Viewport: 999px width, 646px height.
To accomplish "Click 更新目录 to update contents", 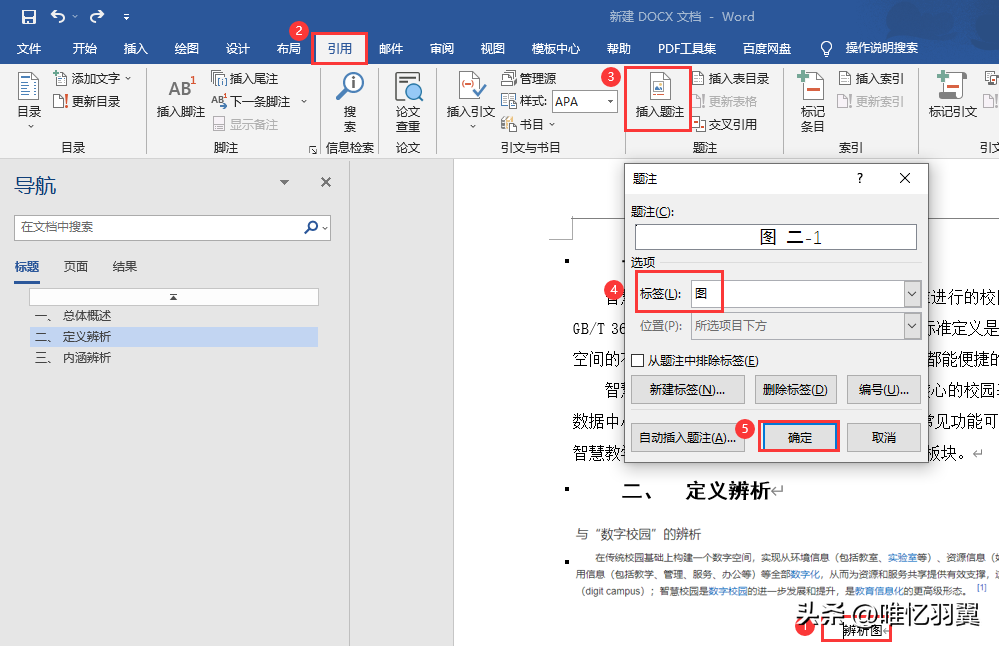I will [87, 101].
